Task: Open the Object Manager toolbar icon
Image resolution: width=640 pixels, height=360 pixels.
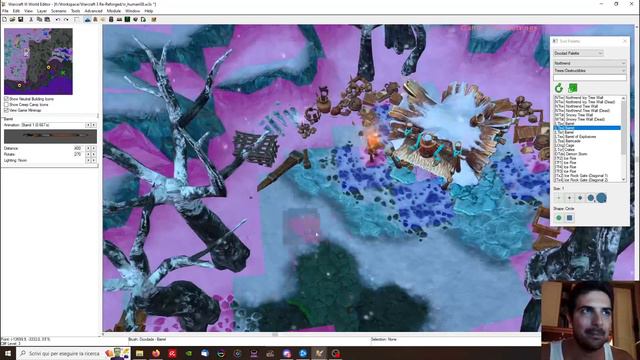Action: (x=136, y=20)
